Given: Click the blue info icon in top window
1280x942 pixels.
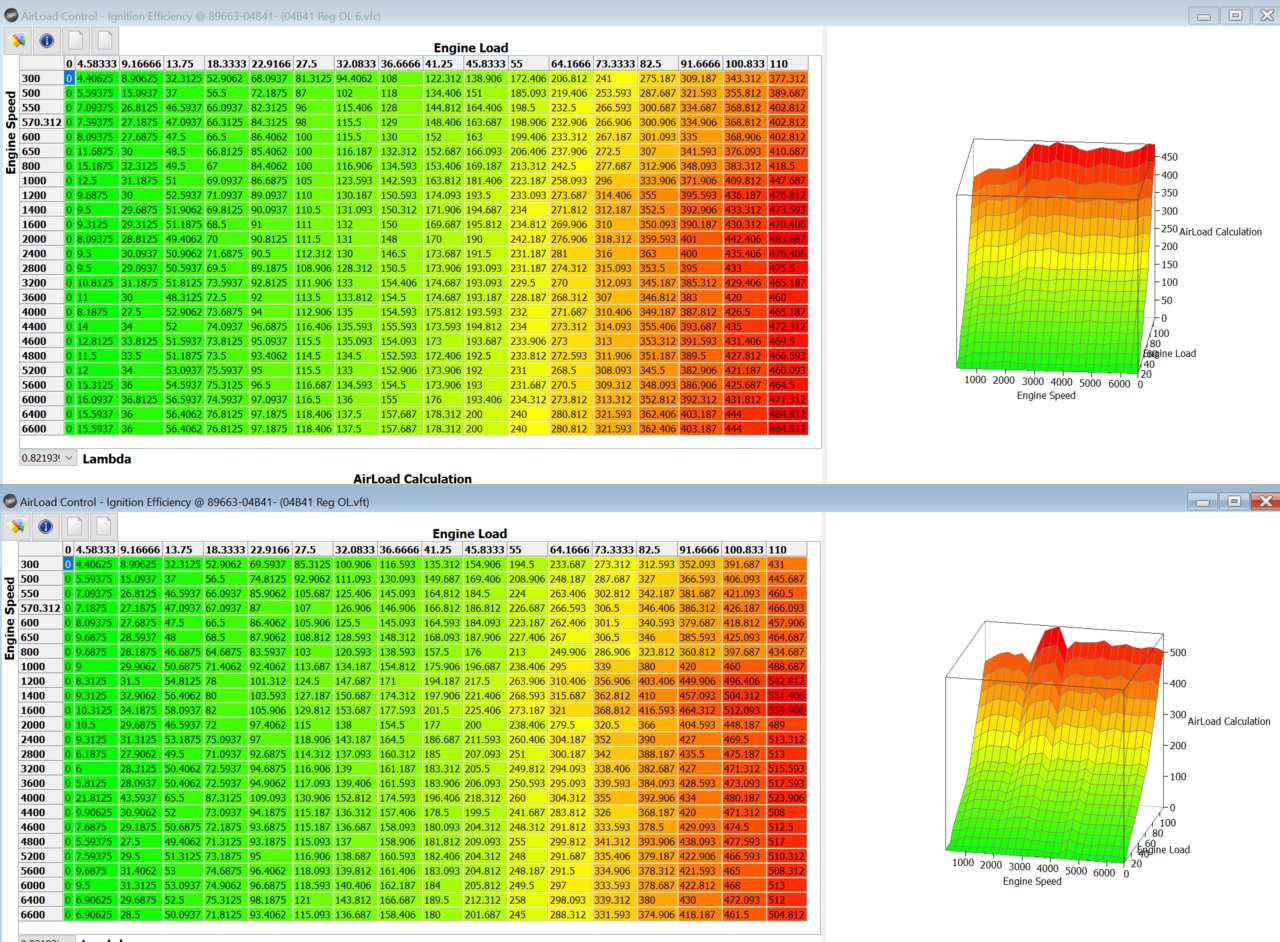Looking at the screenshot, I should tap(46, 40).
